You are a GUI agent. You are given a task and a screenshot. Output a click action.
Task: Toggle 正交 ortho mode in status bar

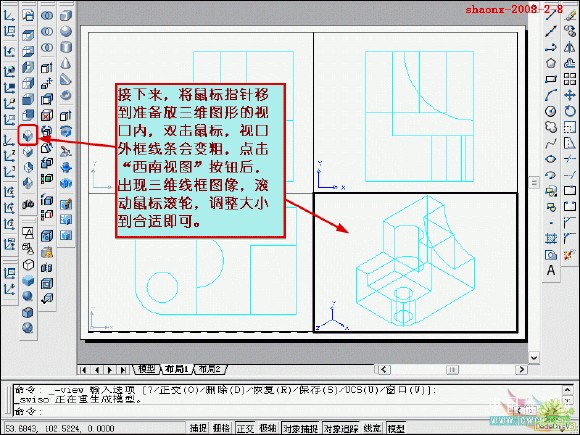click(x=245, y=428)
